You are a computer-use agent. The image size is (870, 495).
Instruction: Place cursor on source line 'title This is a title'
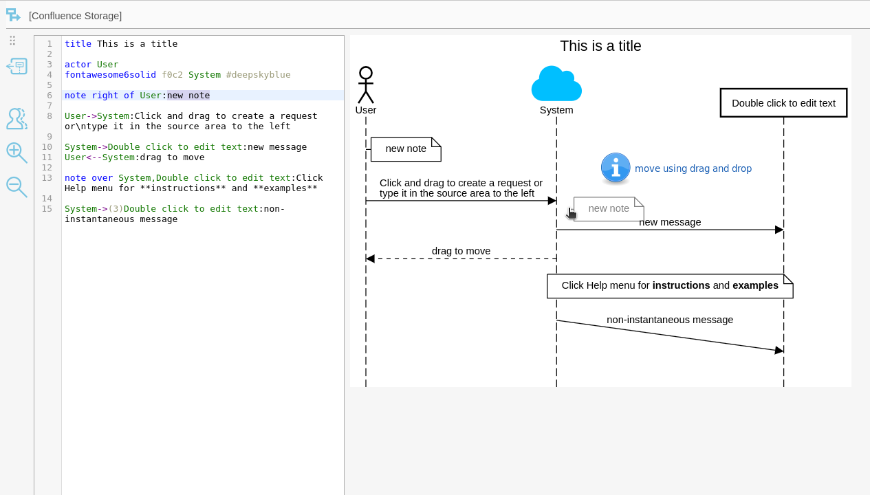121,44
